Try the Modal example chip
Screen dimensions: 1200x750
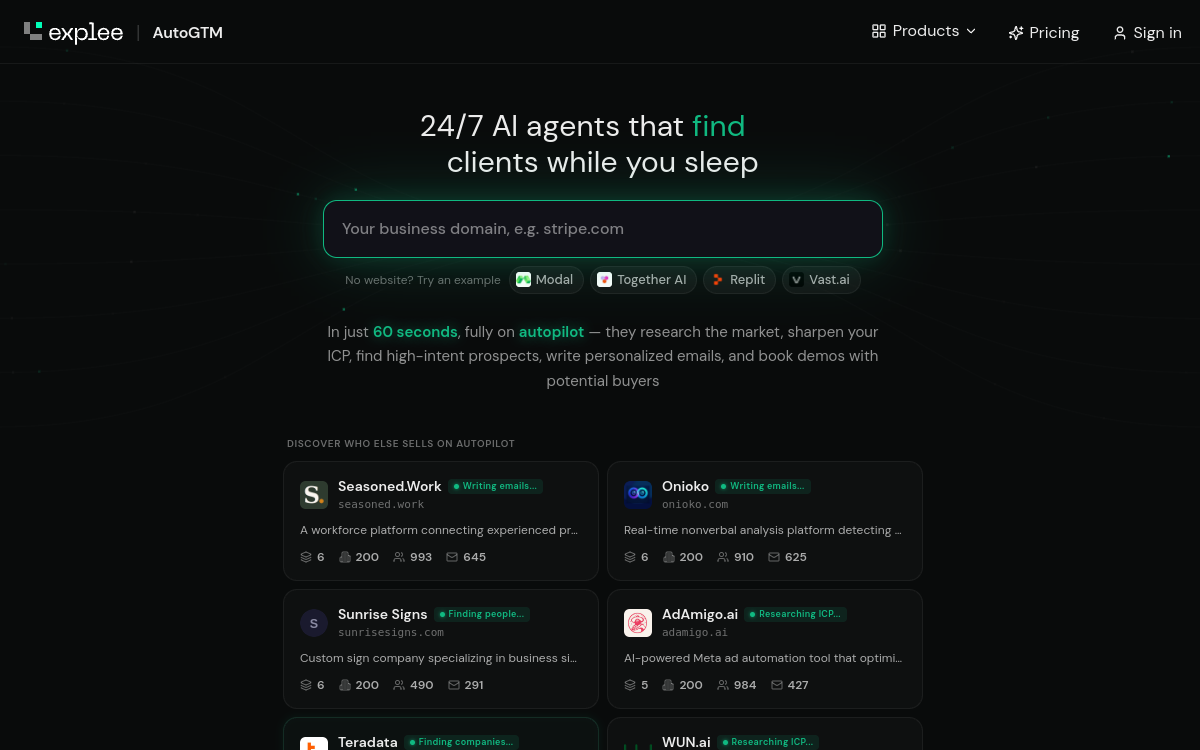tap(545, 280)
